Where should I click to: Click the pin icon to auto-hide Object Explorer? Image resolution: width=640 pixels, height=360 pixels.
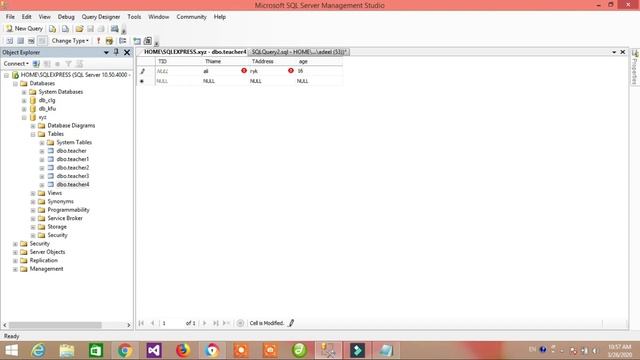point(116,52)
